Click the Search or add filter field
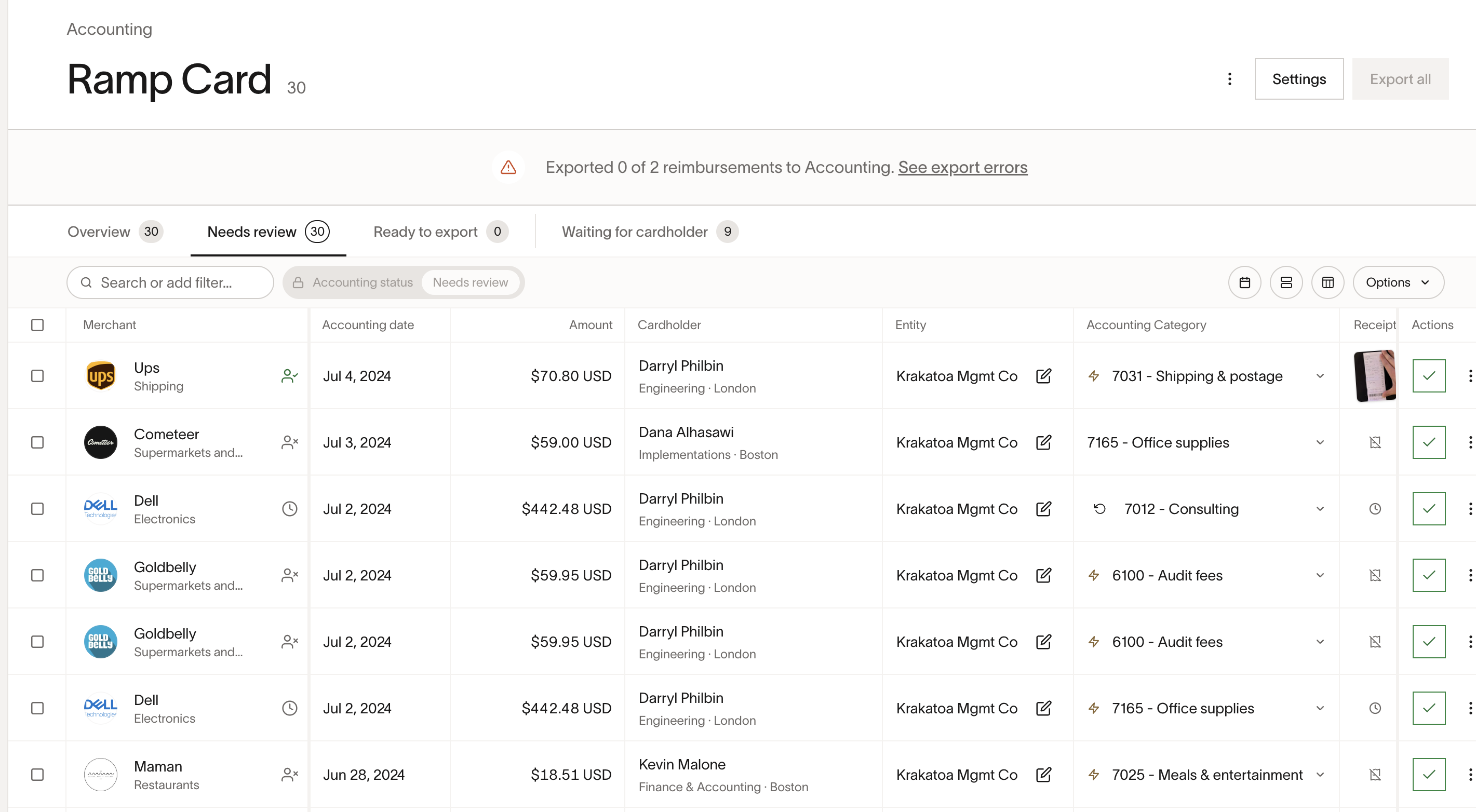1476x812 pixels. pyautogui.click(x=170, y=282)
